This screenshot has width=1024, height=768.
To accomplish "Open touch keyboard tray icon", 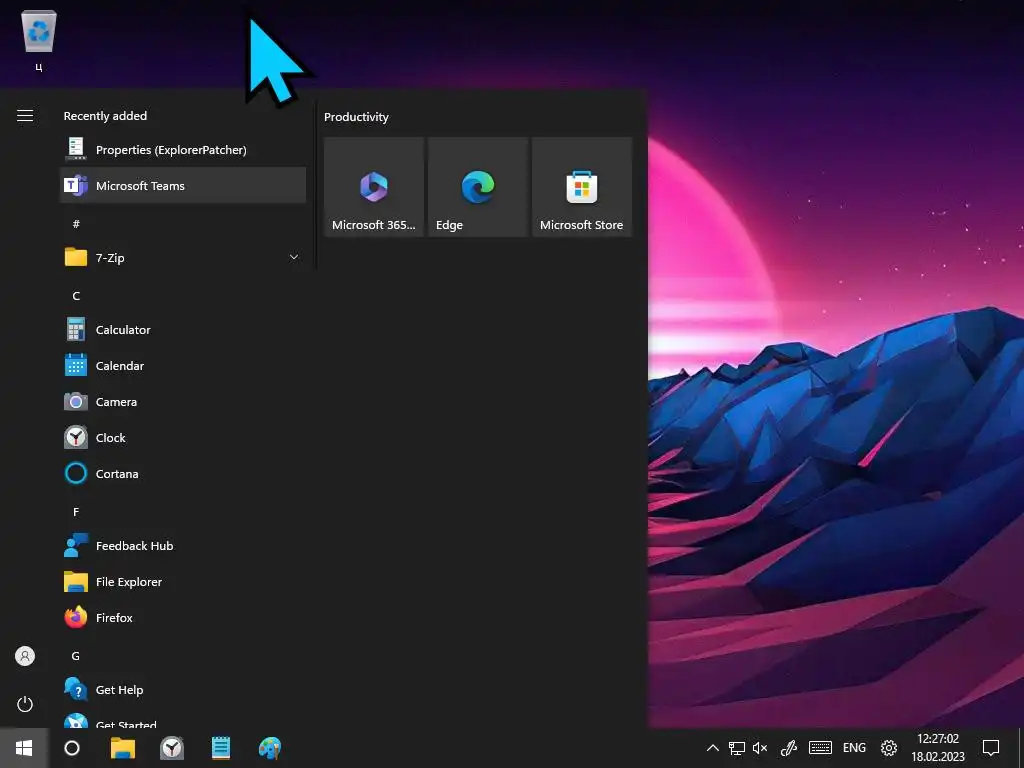I will coord(820,748).
